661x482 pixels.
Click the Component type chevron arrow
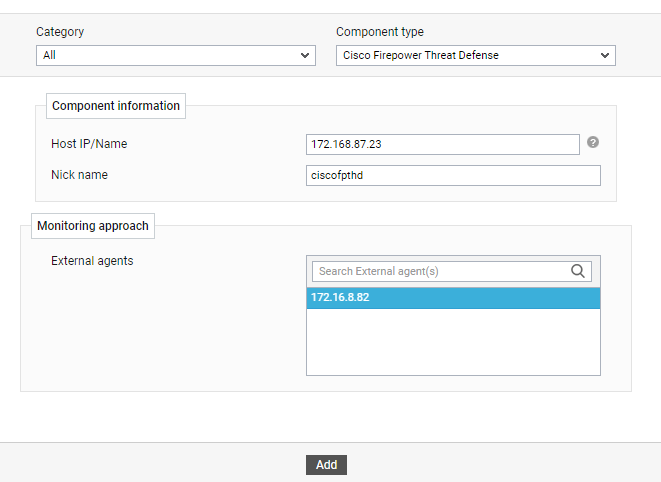pyautogui.click(x=605, y=56)
